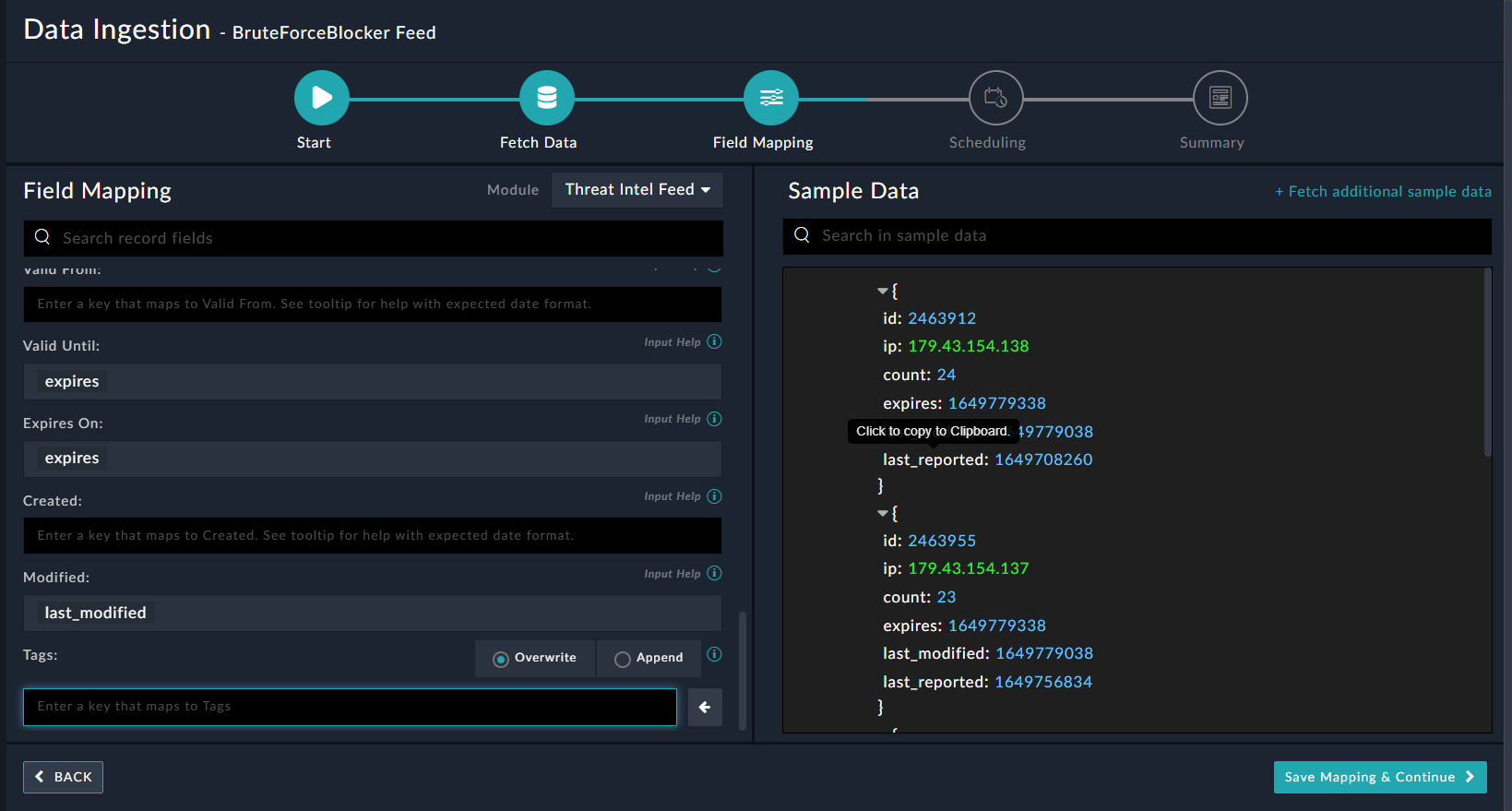Image resolution: width=1512 pixels, height=811 pixels.
Task: Show Input Help info for Valid Until
Action: click(x=714, y=341)
